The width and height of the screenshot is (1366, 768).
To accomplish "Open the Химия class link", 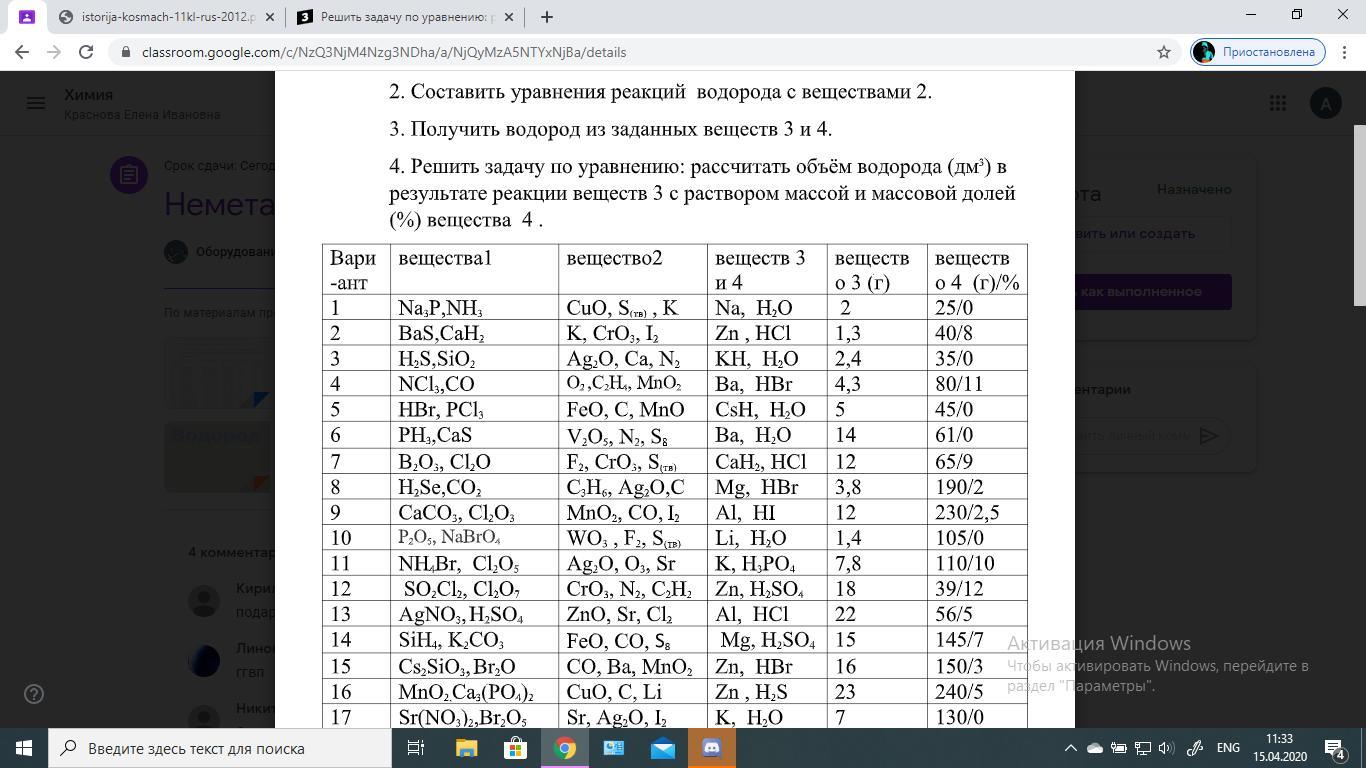I will pos(88,95).
